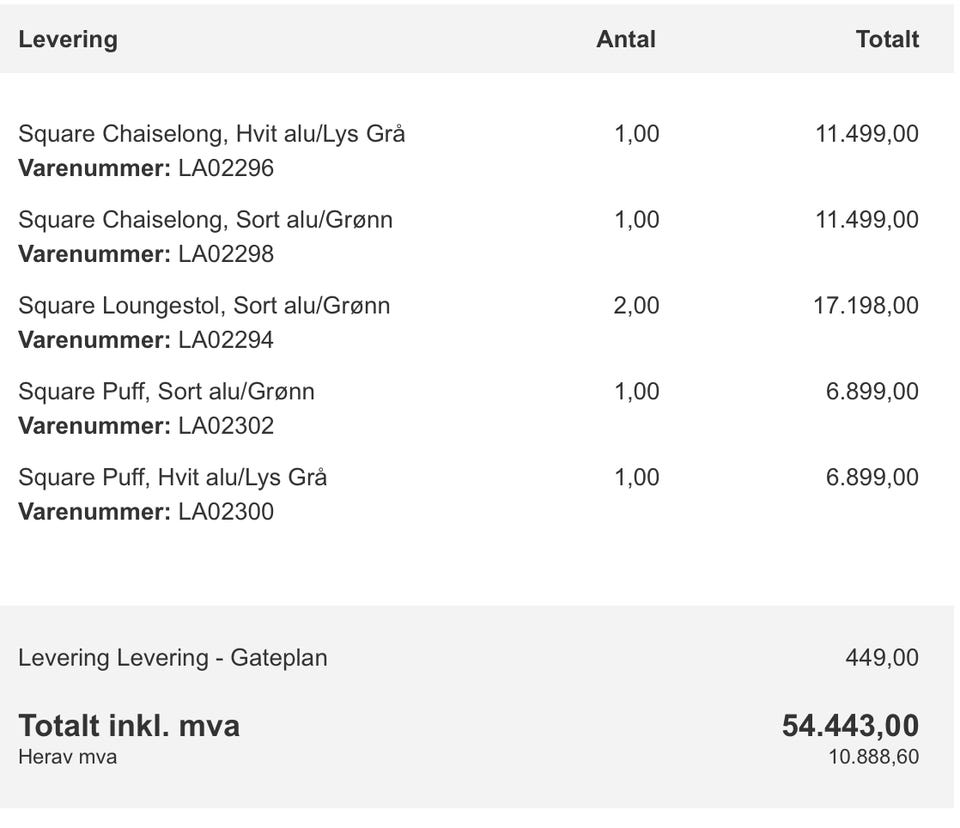The image size is (960, 828).
Task: Click item number LA02302
Action: click(x=226, y=425)
